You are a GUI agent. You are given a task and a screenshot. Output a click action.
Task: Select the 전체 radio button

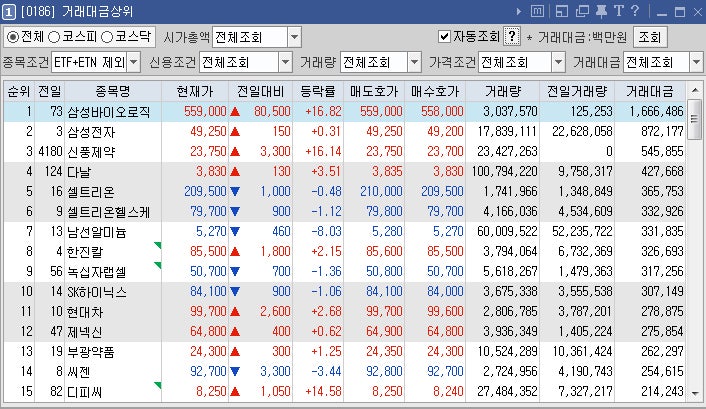(13, 37)
